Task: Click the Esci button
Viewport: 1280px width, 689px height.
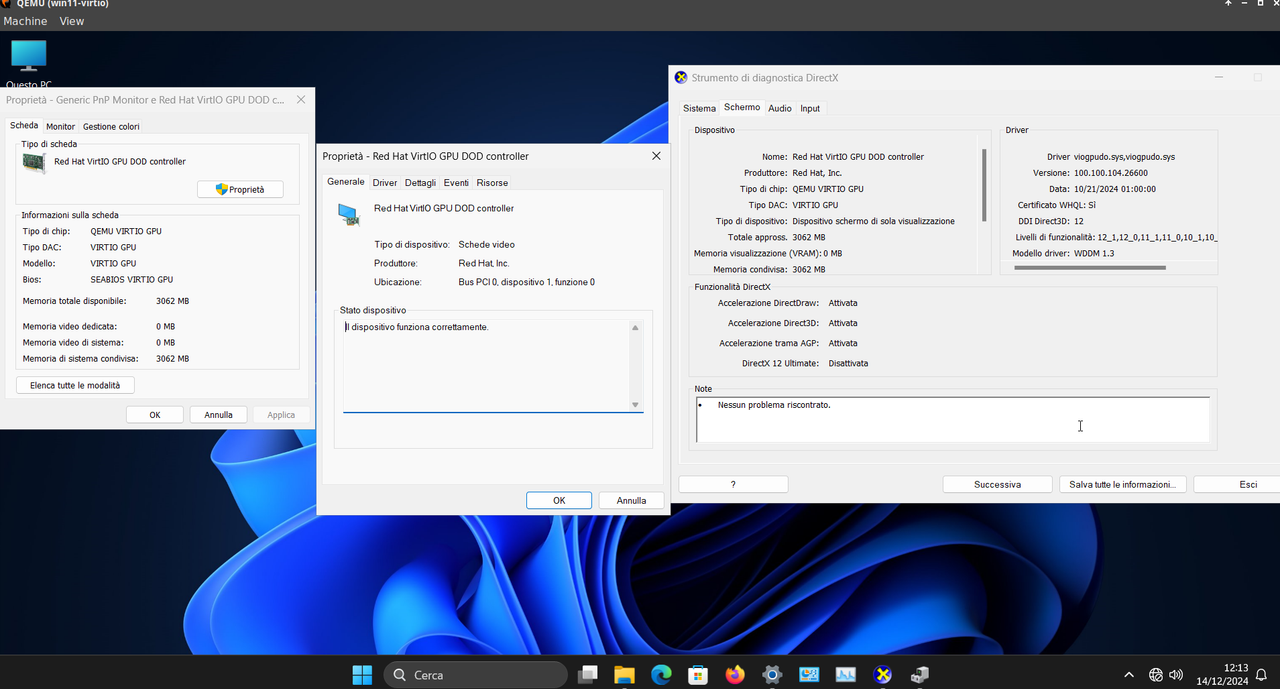Action: [1237, 484]
